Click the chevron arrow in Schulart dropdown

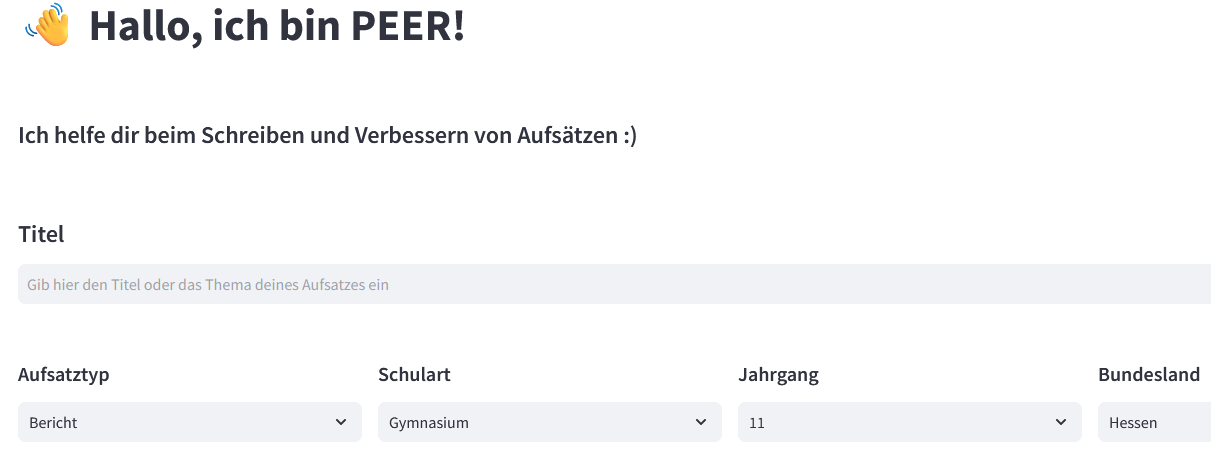(701, 422)
